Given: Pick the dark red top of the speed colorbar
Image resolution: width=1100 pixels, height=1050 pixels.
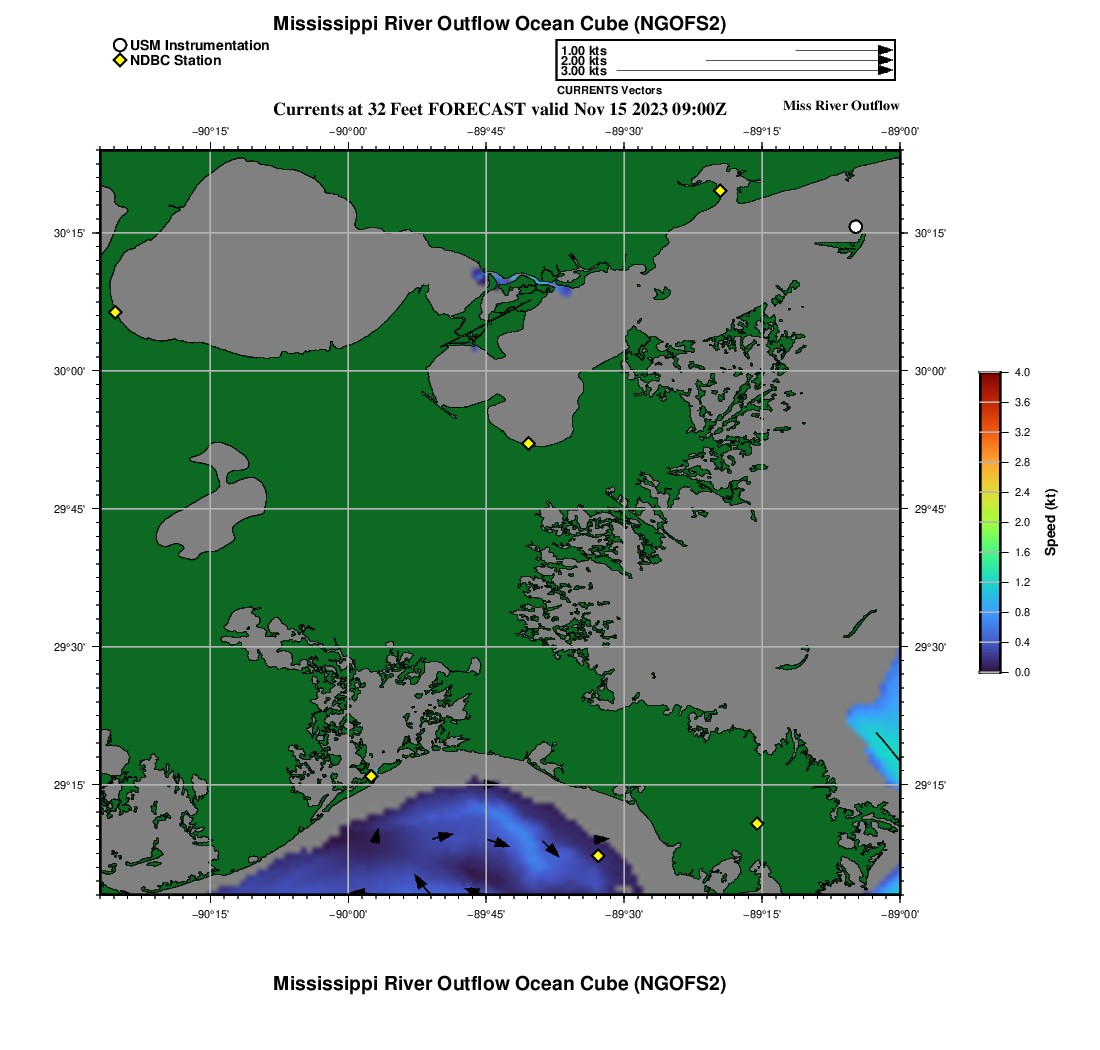Looking at the screenshot, I should point(989,377).
